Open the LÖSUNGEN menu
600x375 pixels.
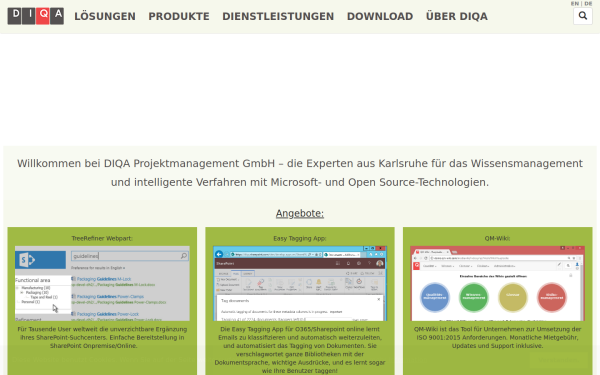(x=105, y=16)
